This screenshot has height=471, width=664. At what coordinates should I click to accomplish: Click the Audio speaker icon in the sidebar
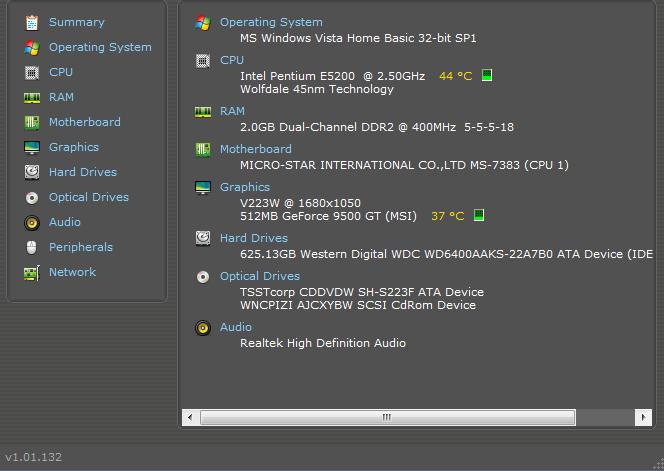(32, 222)
